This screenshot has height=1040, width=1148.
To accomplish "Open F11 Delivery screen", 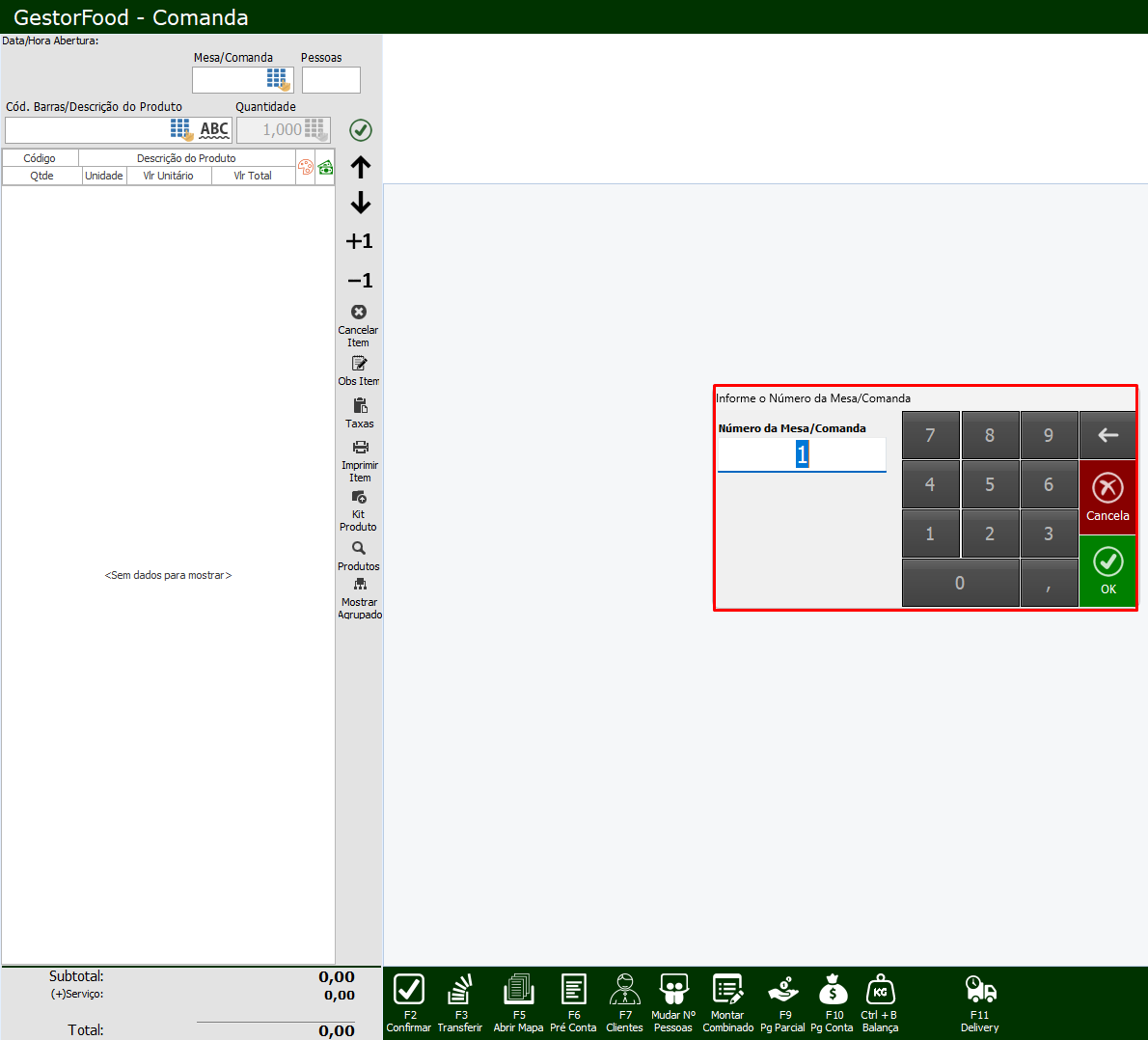I will [x=980, y=991].
